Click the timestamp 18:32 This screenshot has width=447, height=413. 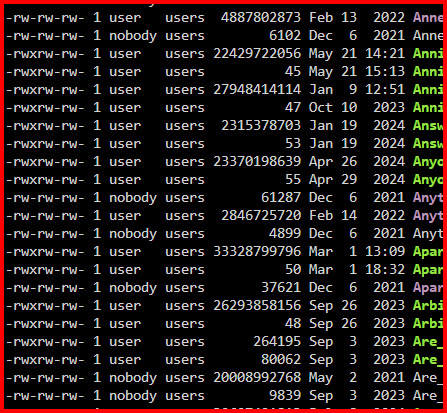click(x=385, y=269)
